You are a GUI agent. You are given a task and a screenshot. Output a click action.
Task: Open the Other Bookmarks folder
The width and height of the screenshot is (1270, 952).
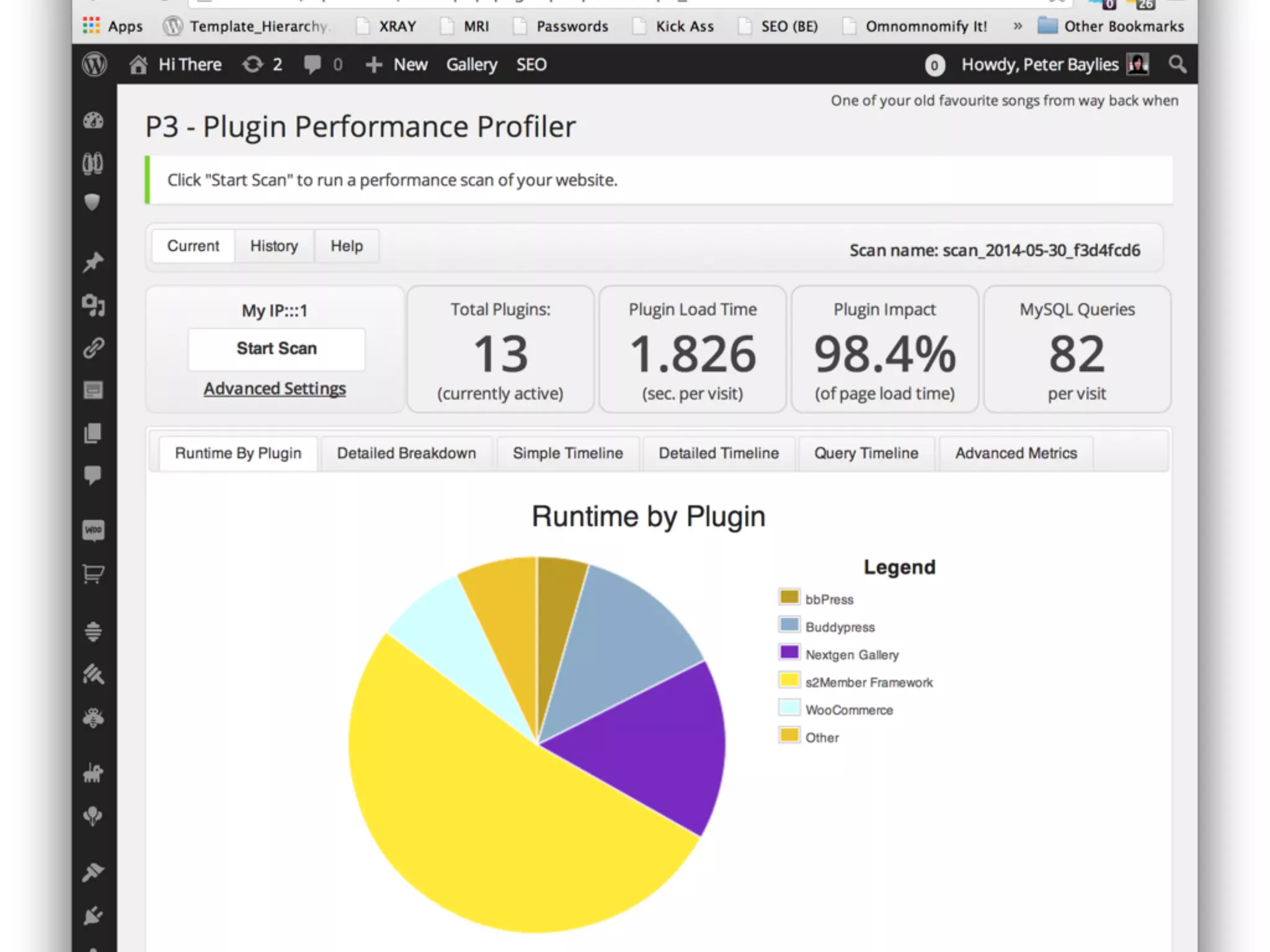(1111, 26)
